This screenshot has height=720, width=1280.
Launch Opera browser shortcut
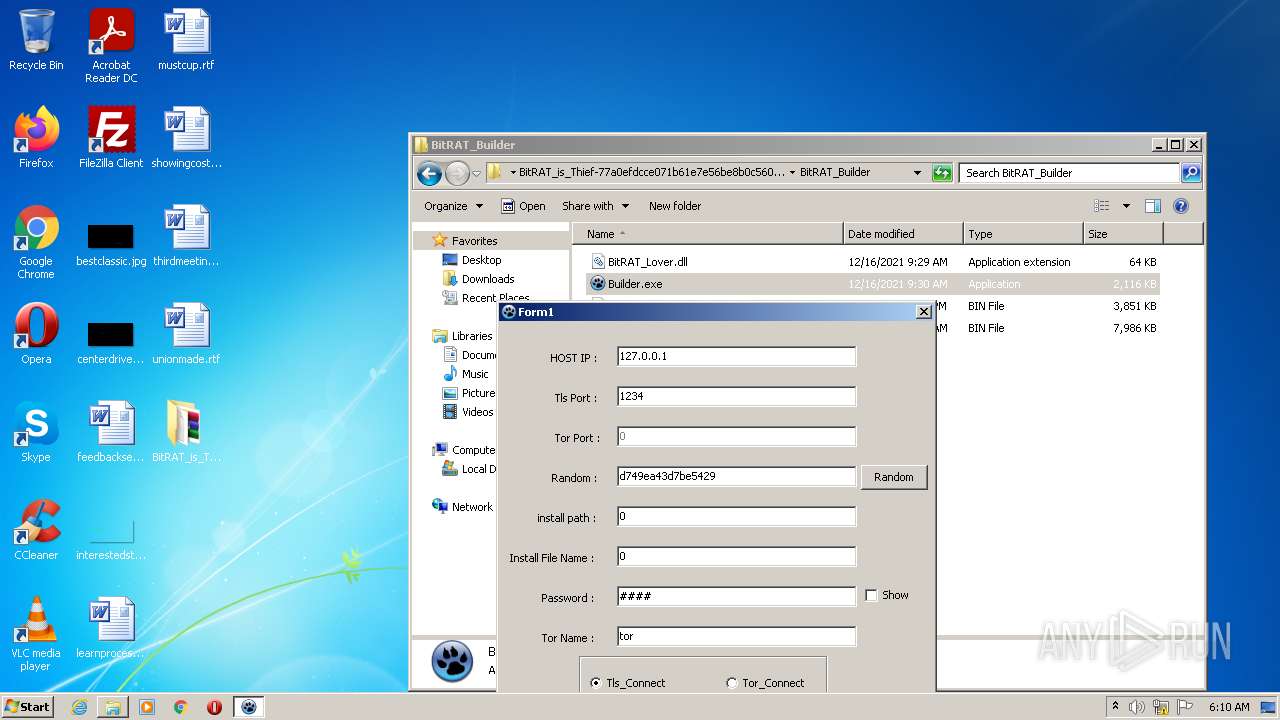point(36,334)
